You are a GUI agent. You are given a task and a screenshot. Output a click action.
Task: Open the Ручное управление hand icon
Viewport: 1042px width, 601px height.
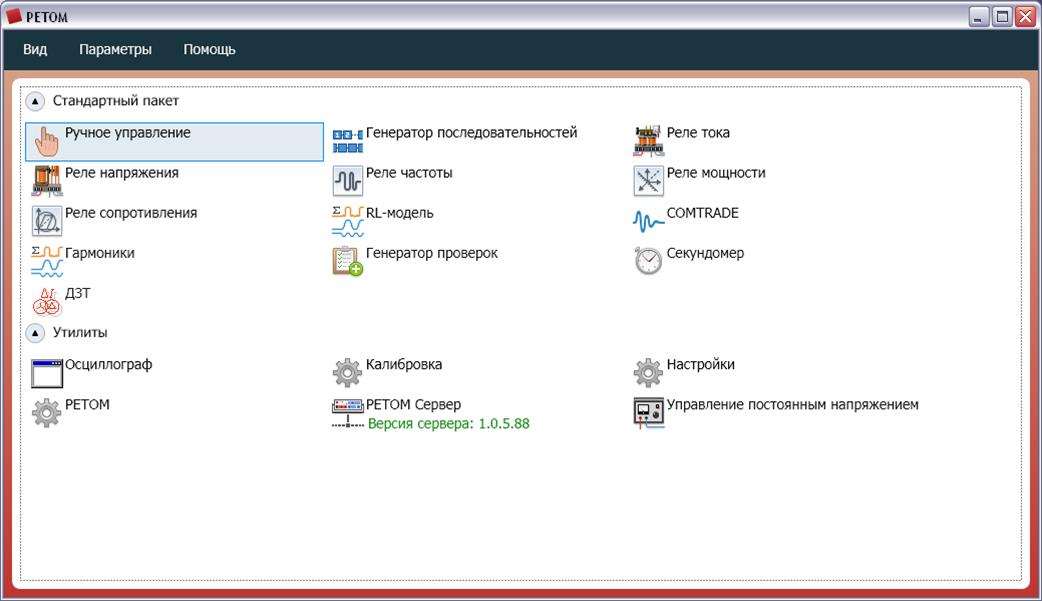tap(47, 141)
